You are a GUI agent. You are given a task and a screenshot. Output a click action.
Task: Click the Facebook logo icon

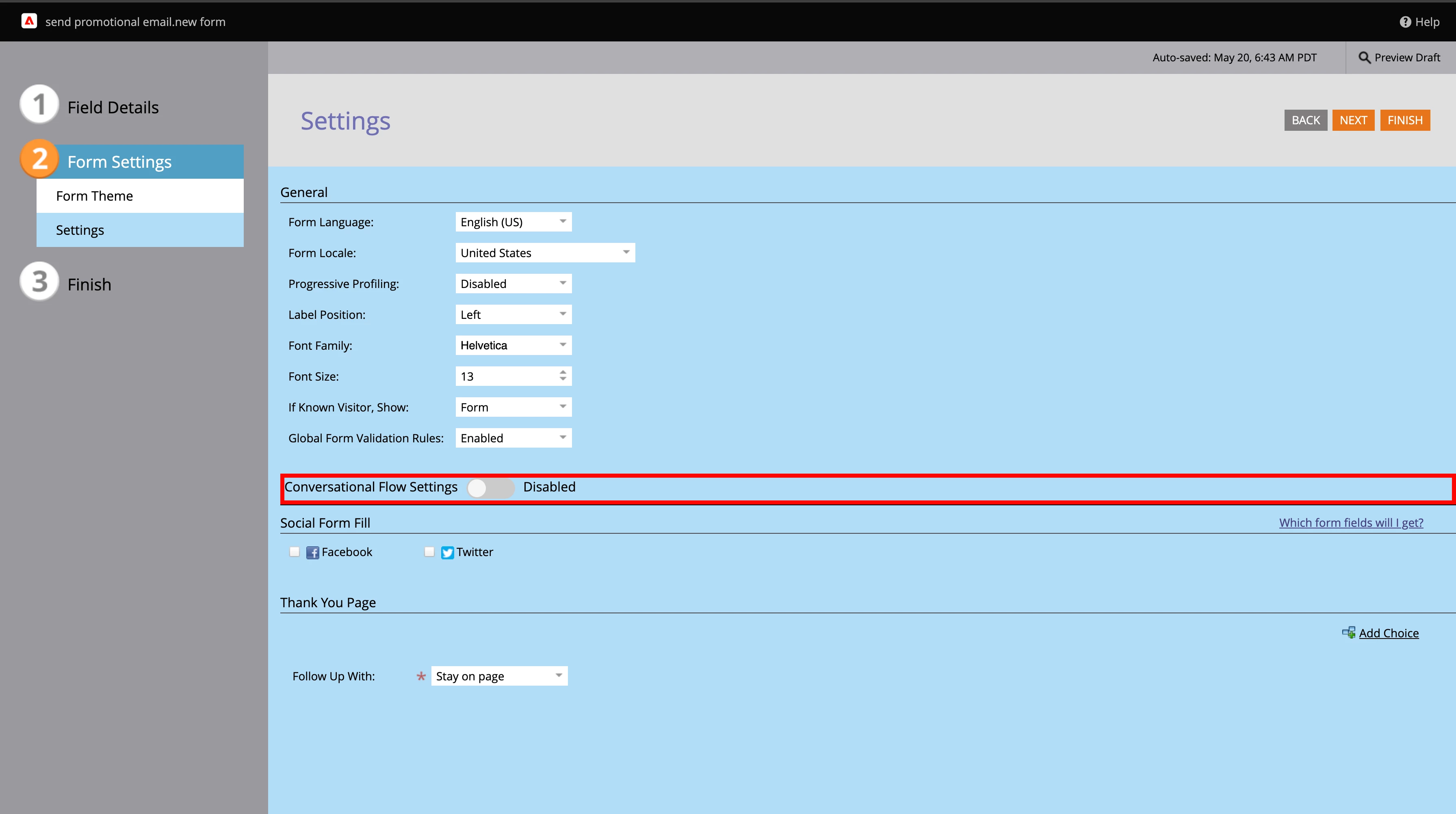pos(312,552)
